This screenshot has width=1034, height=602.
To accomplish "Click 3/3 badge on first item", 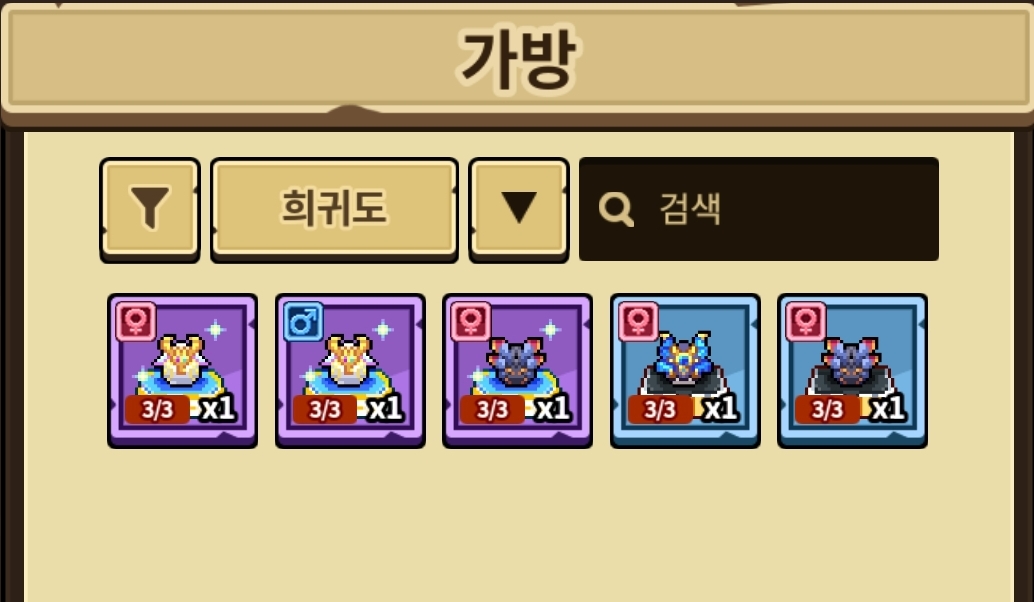I will point(158,409).
